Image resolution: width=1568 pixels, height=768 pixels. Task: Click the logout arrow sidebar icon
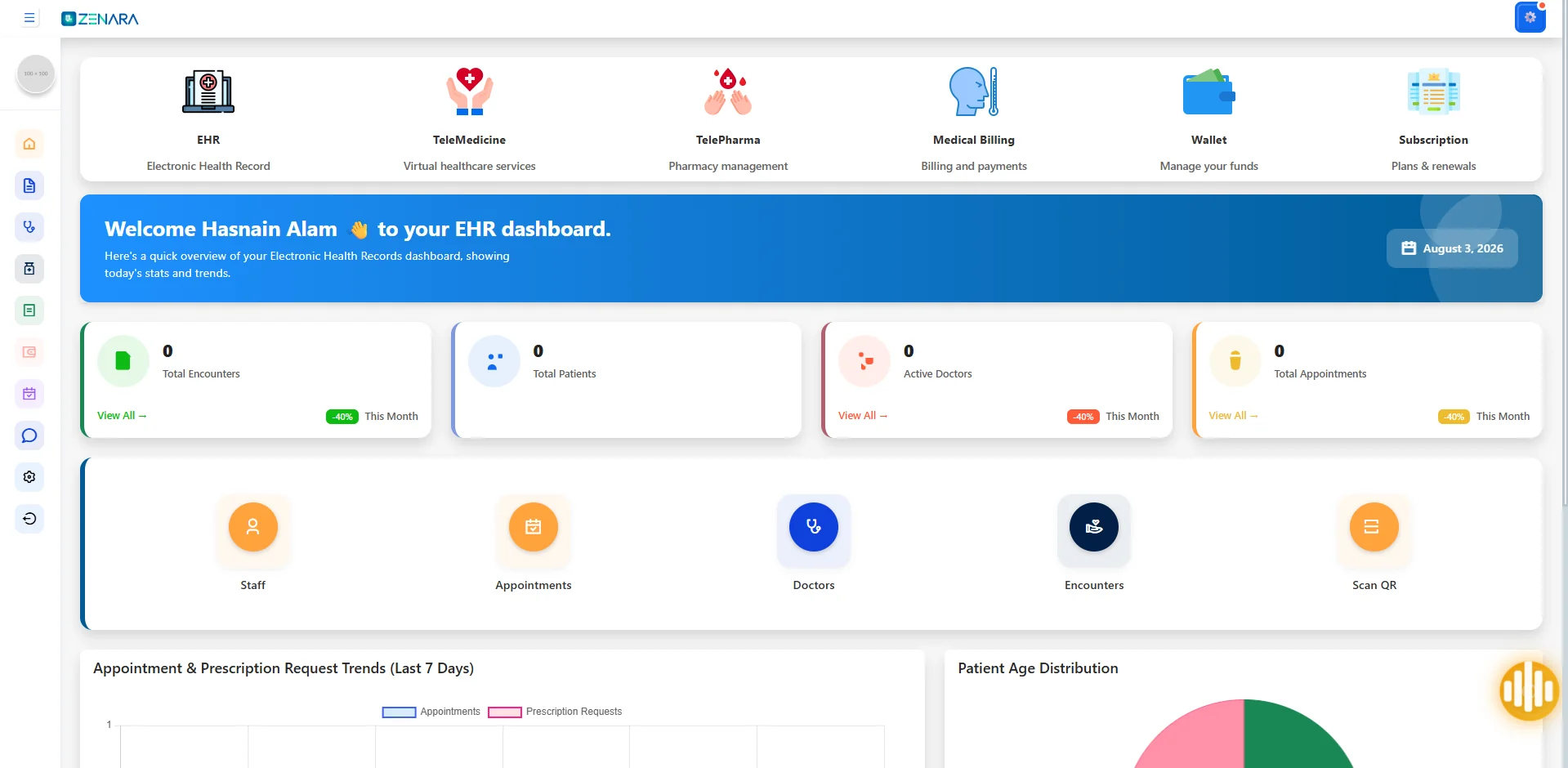click(29, 519)
